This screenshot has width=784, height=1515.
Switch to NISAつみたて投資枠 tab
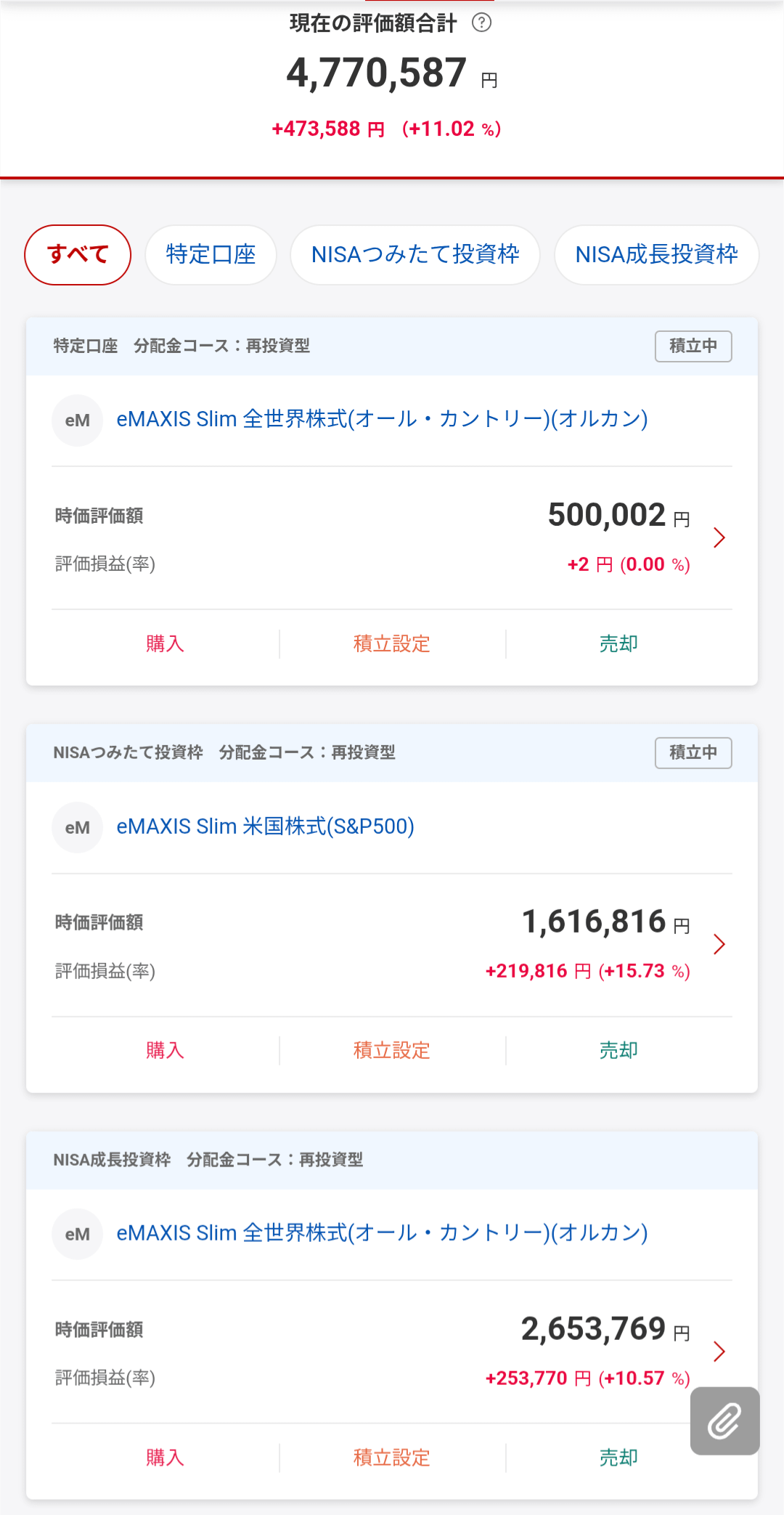coord(415,255)
